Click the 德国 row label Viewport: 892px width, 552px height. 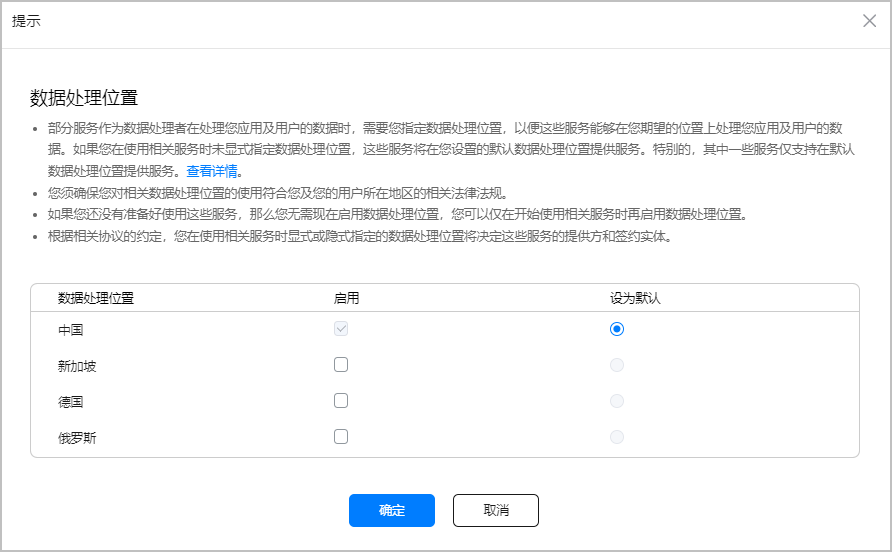[x=70, y=402]
